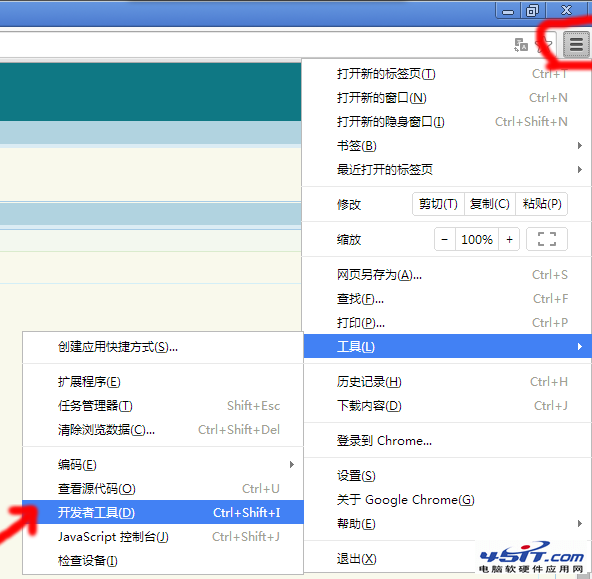Click the translate page icon

521,45
